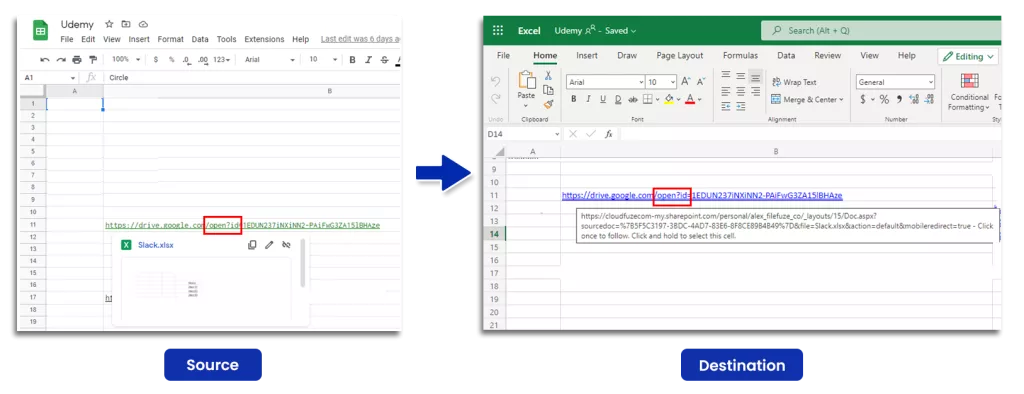The height and width of the screenshot is (394, 1024).
Task: Increase decimal places in Google Sheets toolbar
Action: point(203,59)
